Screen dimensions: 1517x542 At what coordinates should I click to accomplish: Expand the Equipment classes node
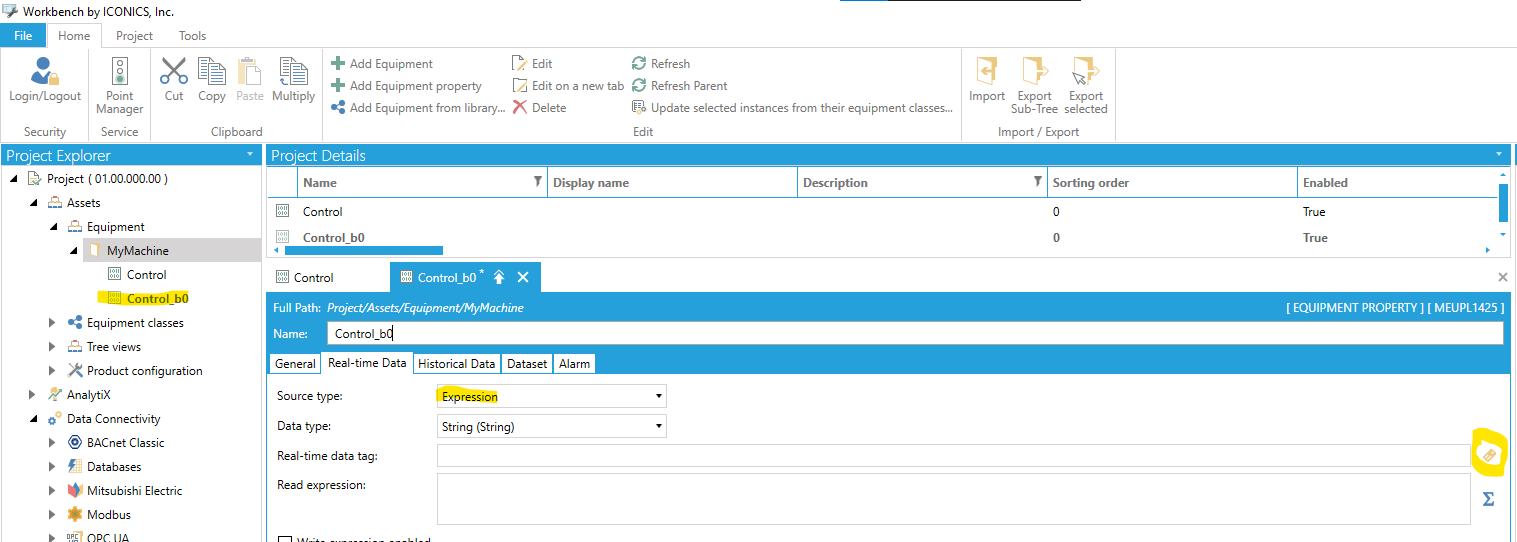(53, 323)
